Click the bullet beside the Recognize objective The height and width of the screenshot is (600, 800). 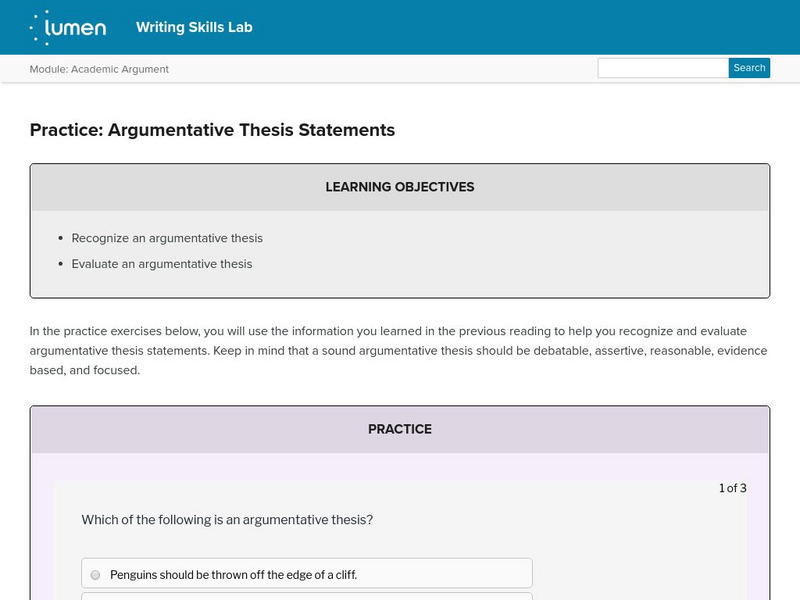tap(62, 239)
